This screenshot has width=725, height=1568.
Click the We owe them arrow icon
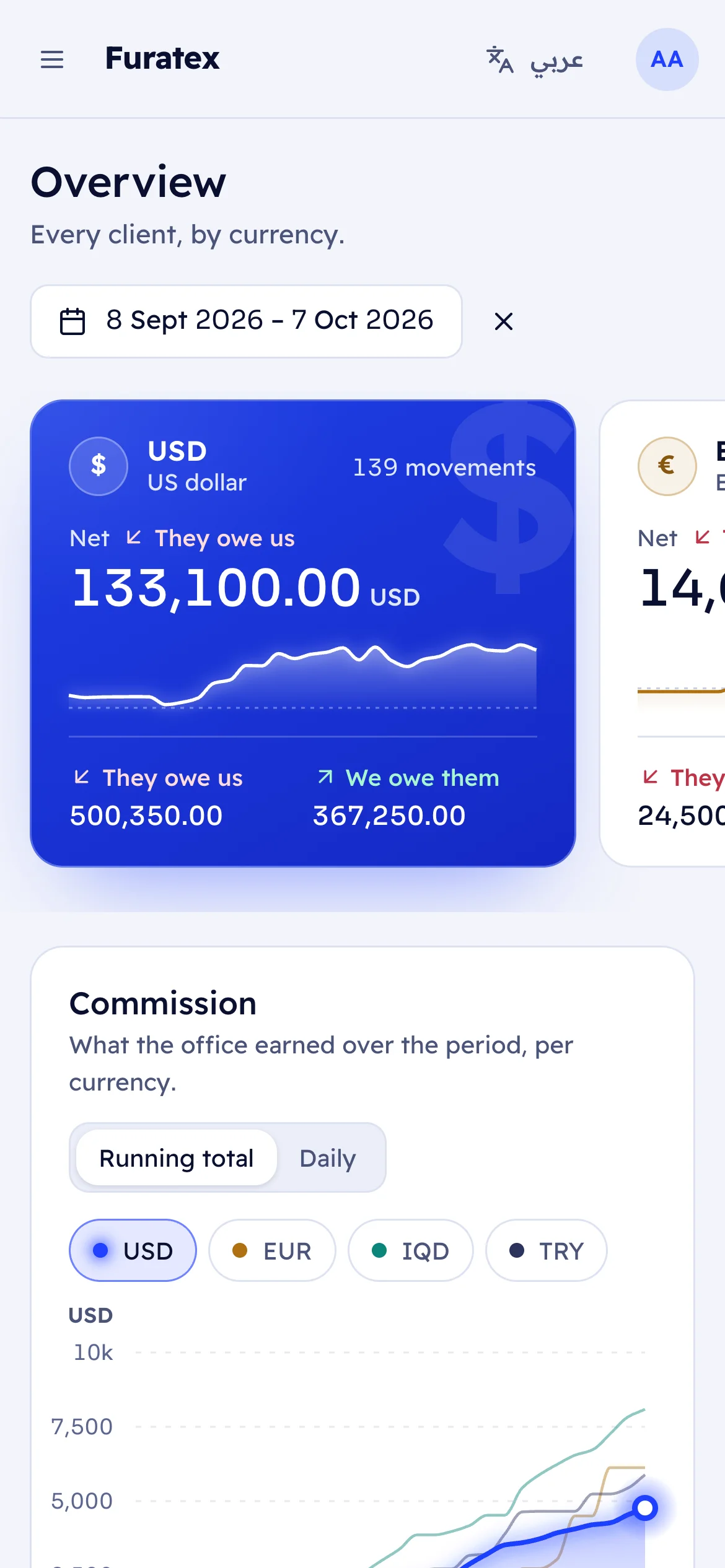(x=325, y=777)
